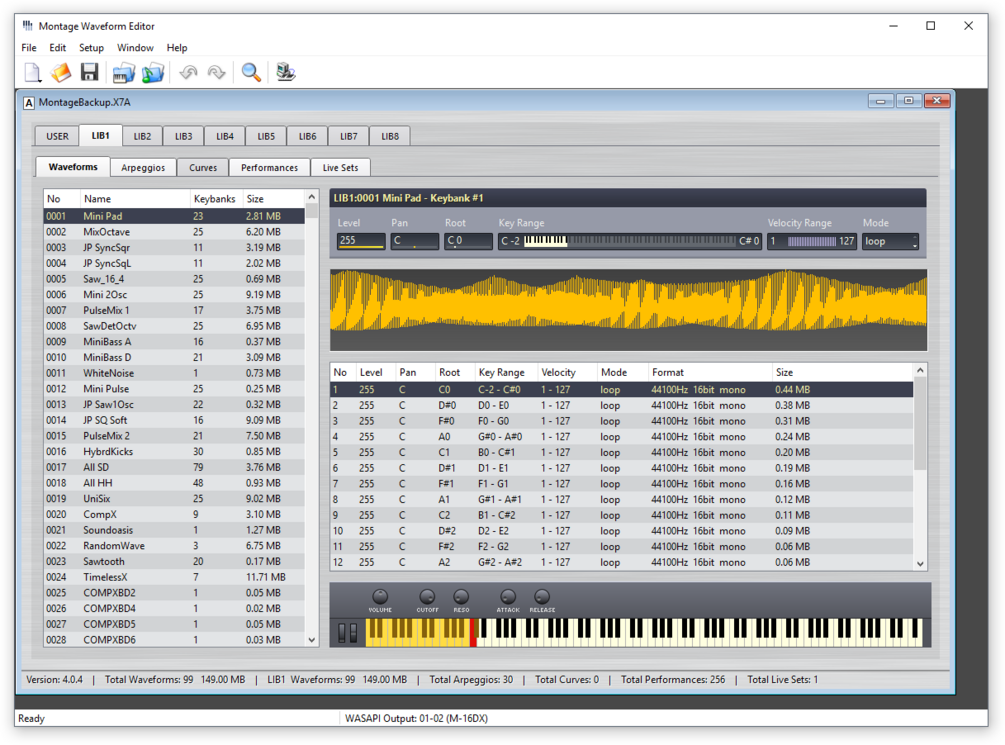This screenshot has width=1005, height=745.
Task: Switch to the LIB2 tab
Action: [x=142, y=137]
